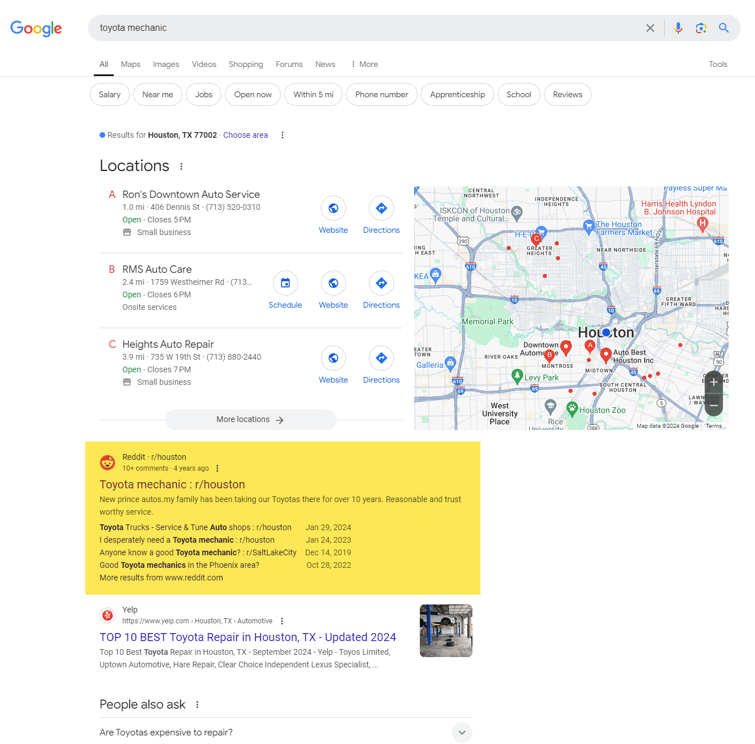Clear the search box with the X icon

click(650, 28)
